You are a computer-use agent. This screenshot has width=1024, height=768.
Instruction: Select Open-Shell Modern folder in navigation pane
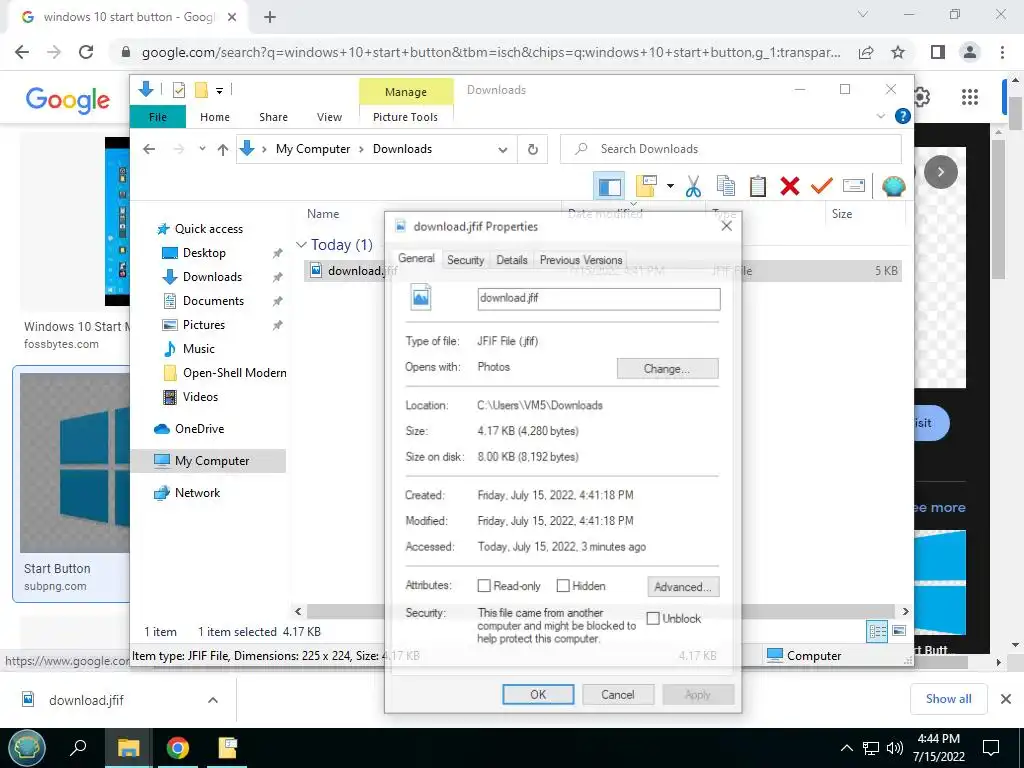234,373
